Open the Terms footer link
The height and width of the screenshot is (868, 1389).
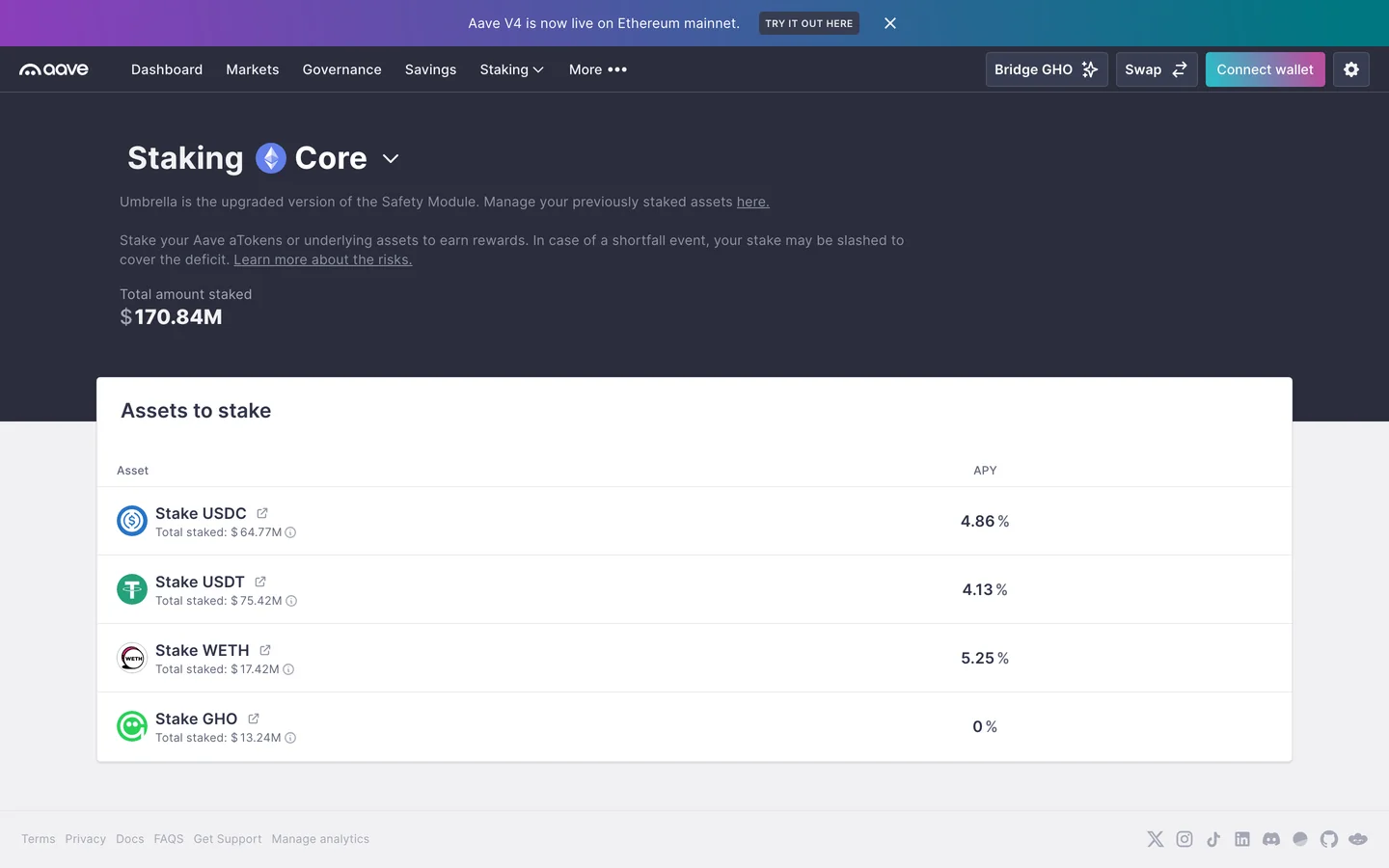coord(39,839)
